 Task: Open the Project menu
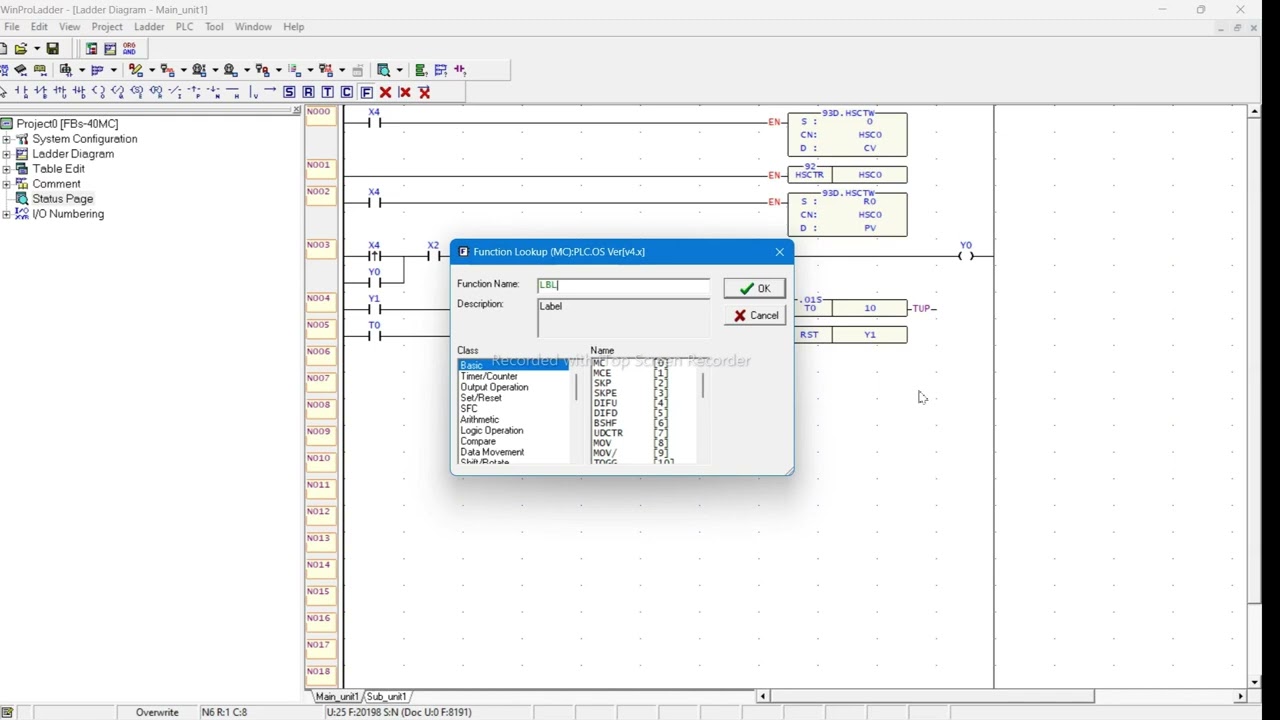pyautogui.click(x=107, y=27)
